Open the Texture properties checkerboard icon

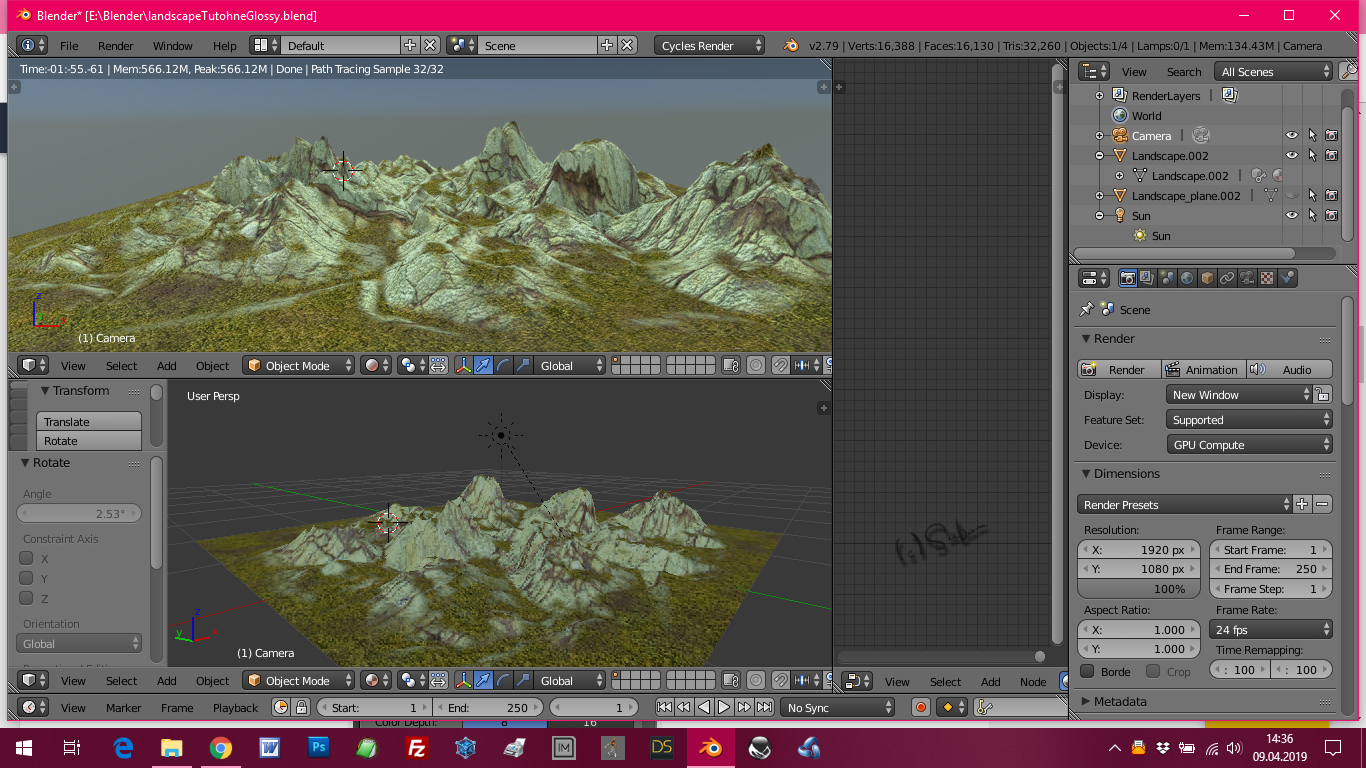1267,278
